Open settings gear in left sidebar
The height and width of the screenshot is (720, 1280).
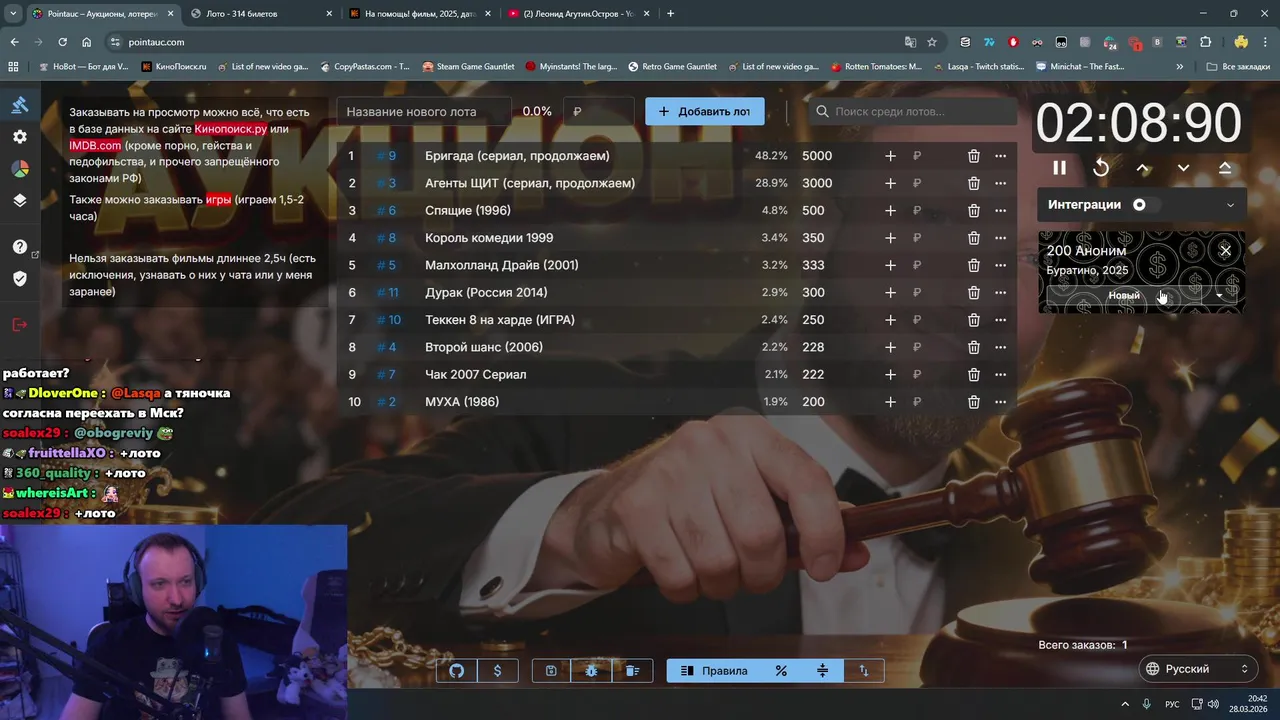click(20, 137)
